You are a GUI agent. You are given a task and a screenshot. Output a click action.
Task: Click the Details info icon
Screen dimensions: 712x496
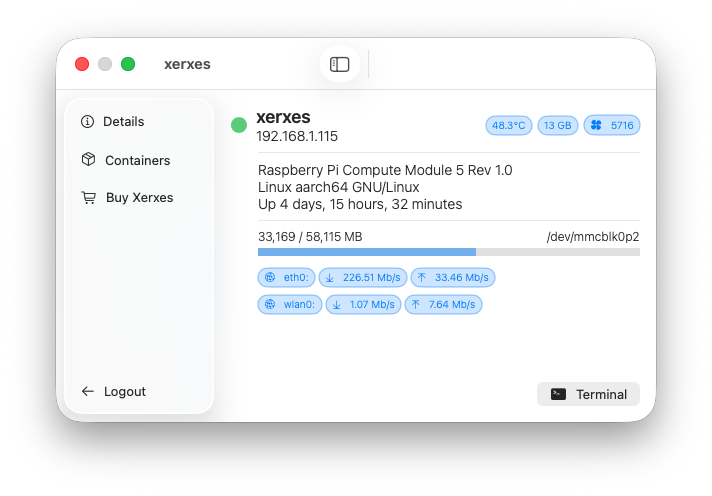coord(87,122)
